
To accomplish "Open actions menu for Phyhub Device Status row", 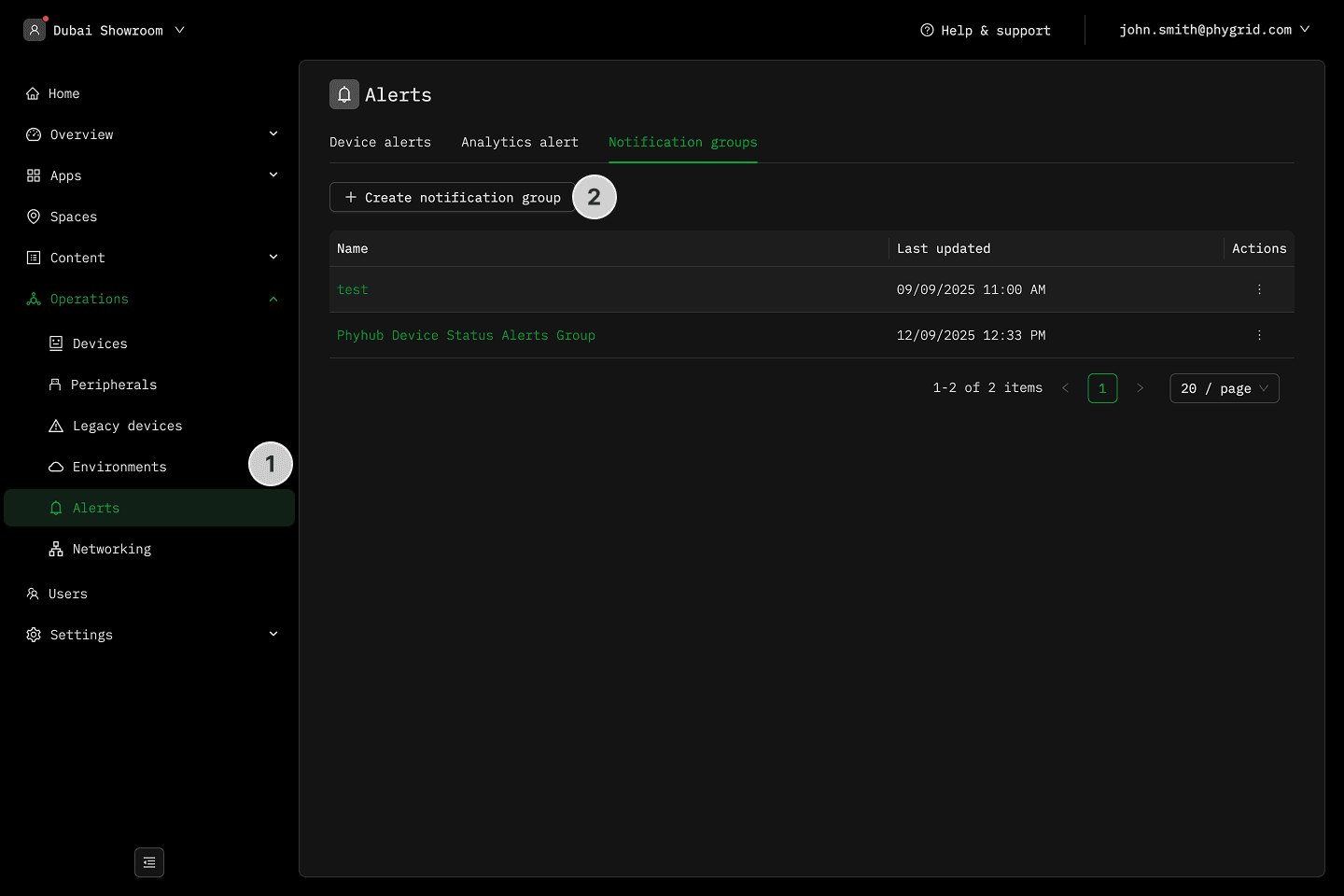I will tap(1259, 335).
